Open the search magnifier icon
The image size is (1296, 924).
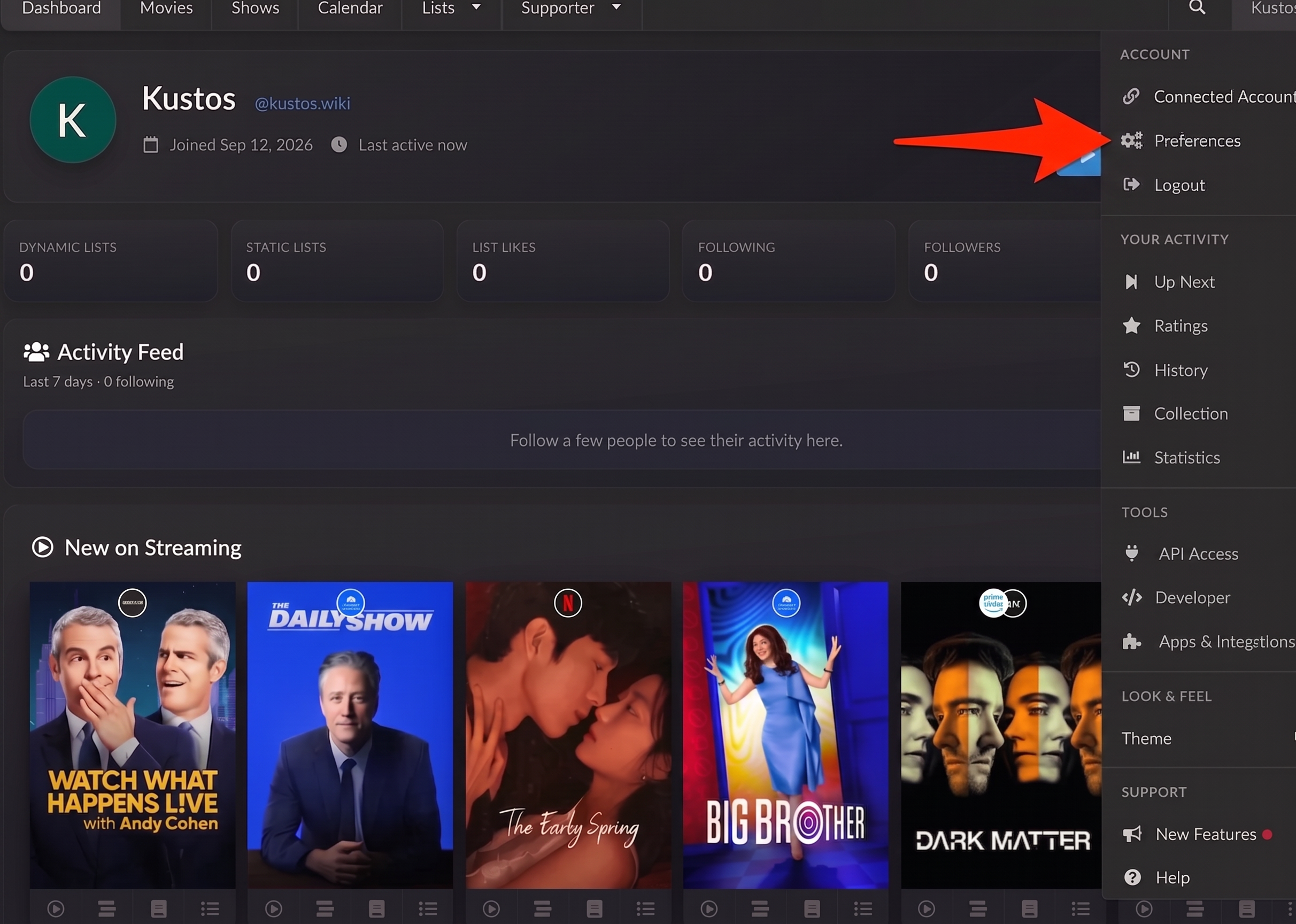[1197, 7]
